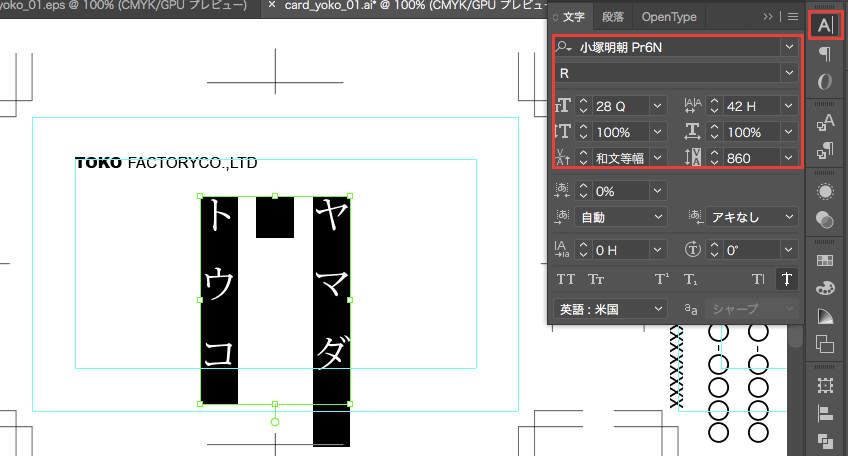The height and width of the screenshot is (456, 848).
Task: Expand the 小塚明朝 Pr6N font family dropdown
Action: [789, 47]
